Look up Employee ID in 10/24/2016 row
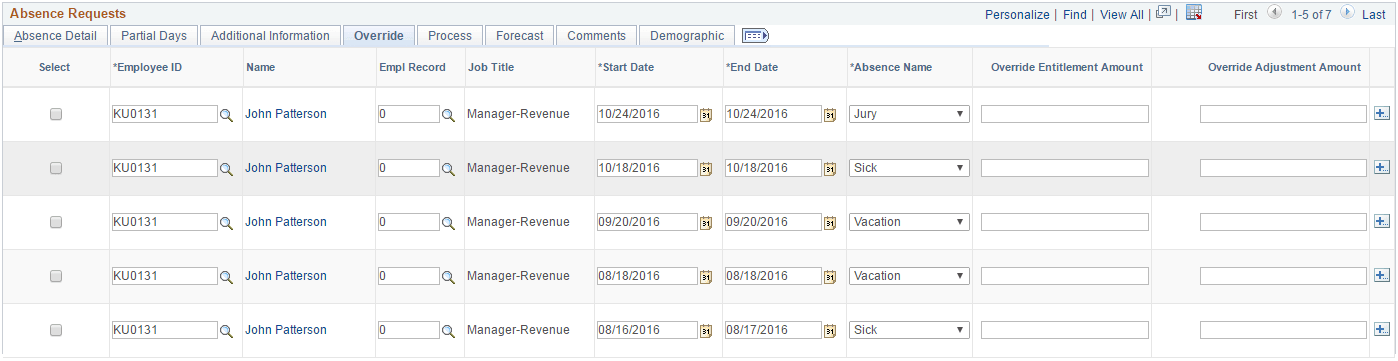Screen dimensions: 1398x361 [x=227, y=115]
